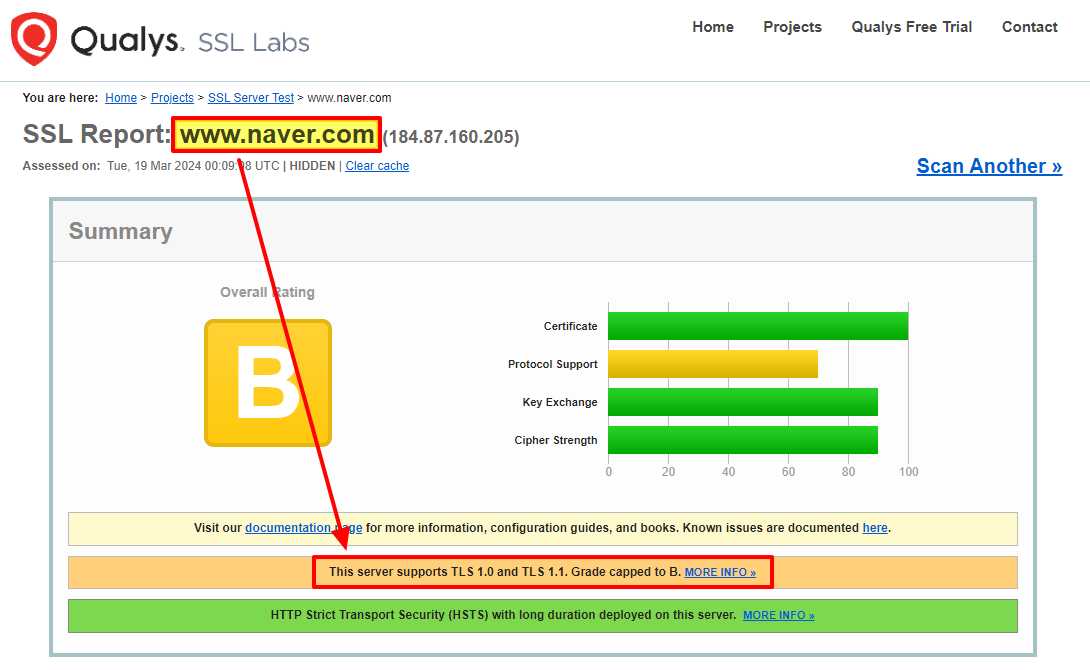Click the overall rating B grade badge

pyautogui.click(x=268, y=383)
